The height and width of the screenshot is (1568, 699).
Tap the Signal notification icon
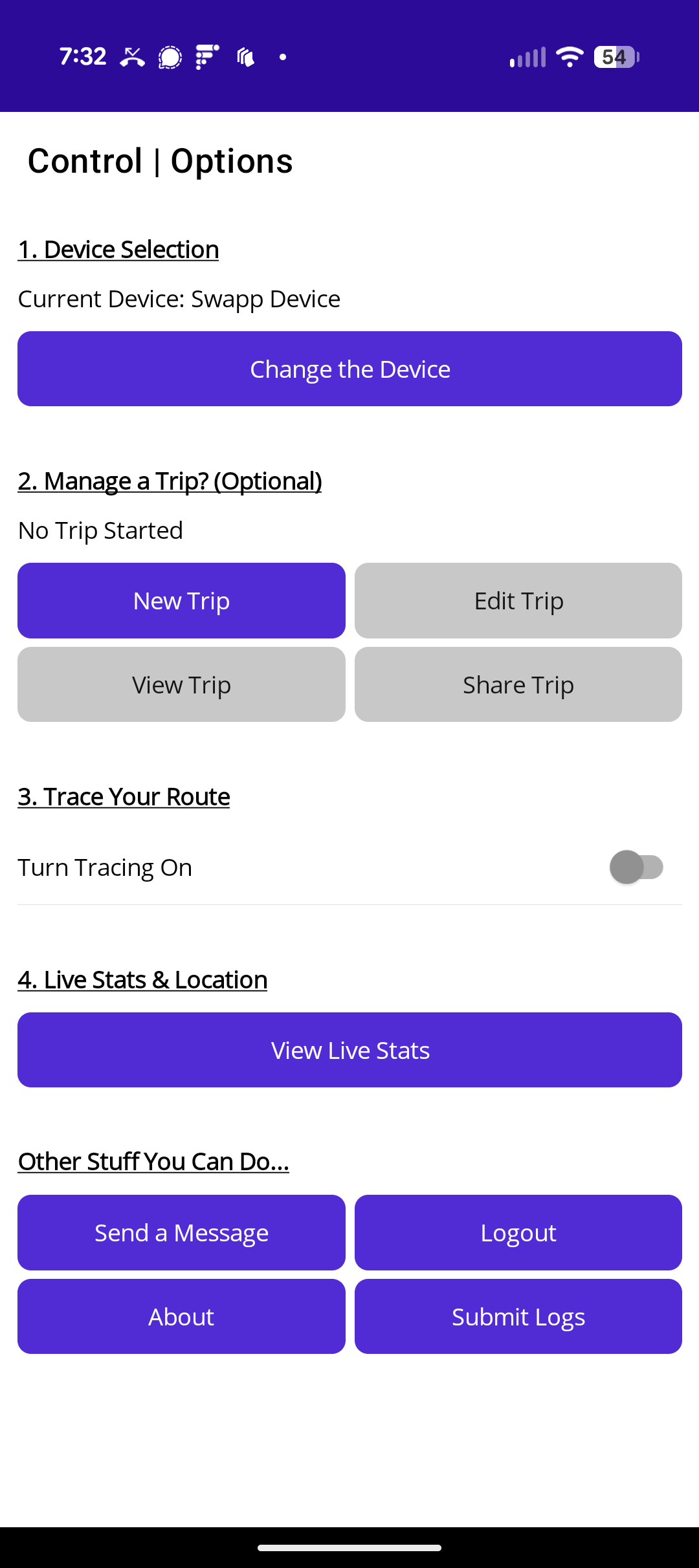(170, 57)
